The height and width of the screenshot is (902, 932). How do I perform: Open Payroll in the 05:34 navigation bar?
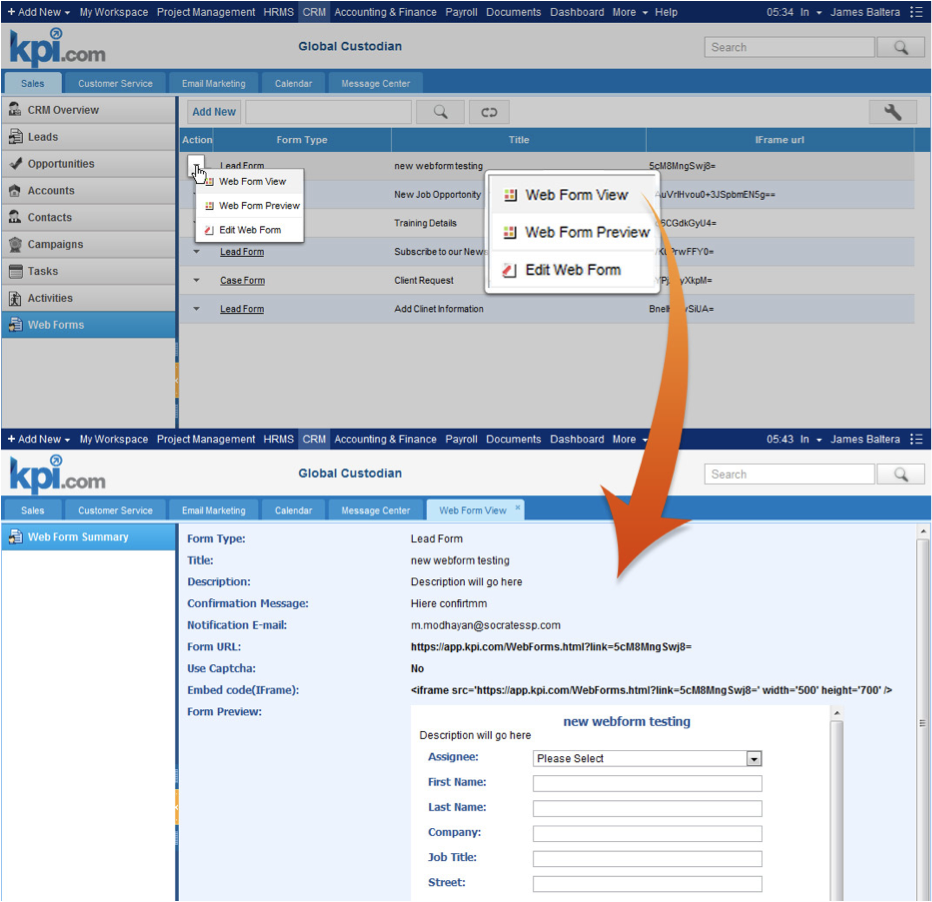coord(461,12)
